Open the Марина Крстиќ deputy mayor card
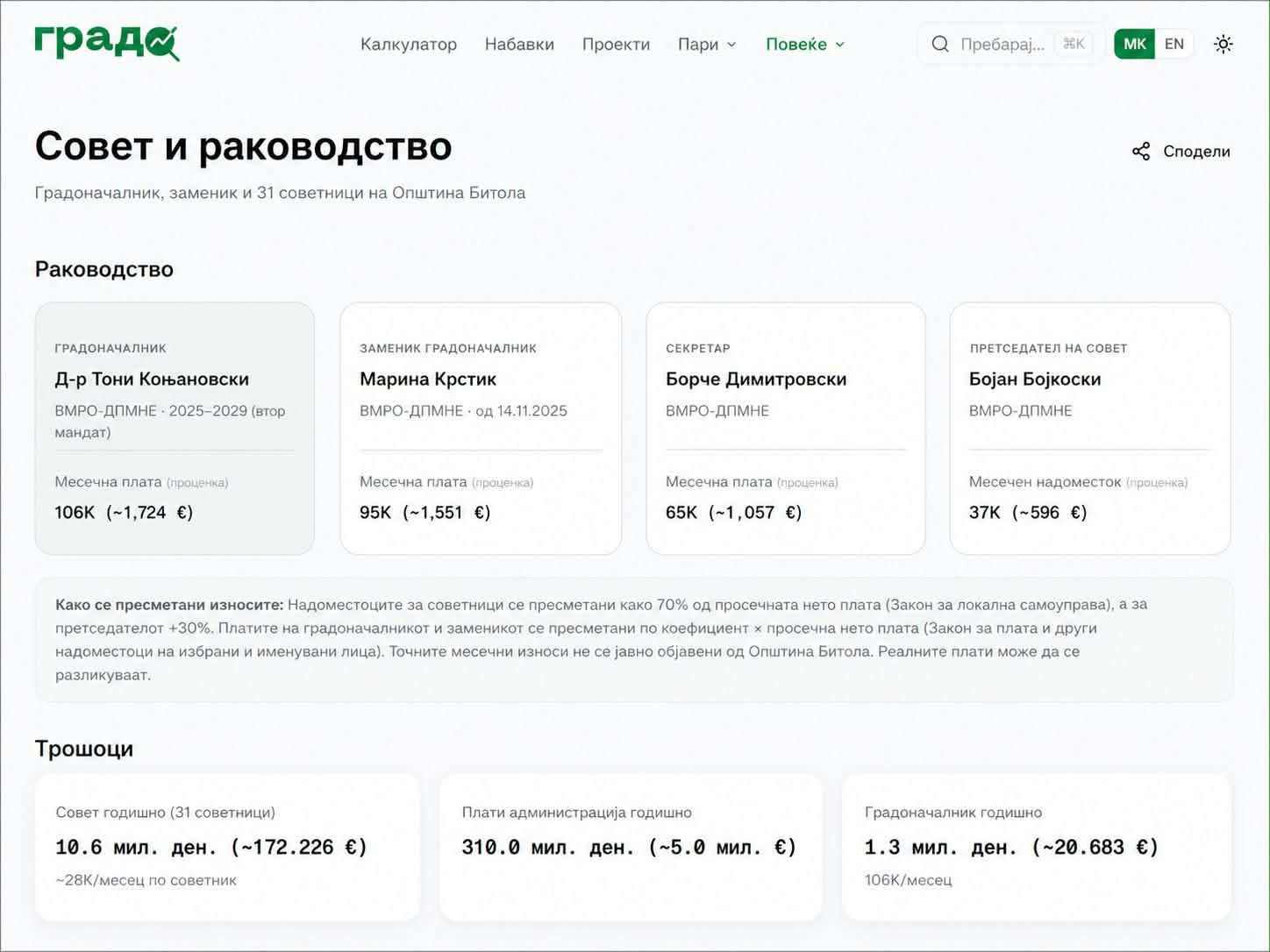The image size is (1270, 952). 481,429
